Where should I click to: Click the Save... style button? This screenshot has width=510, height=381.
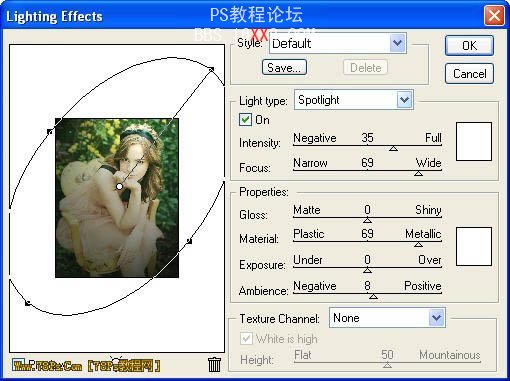click(284, 68)
